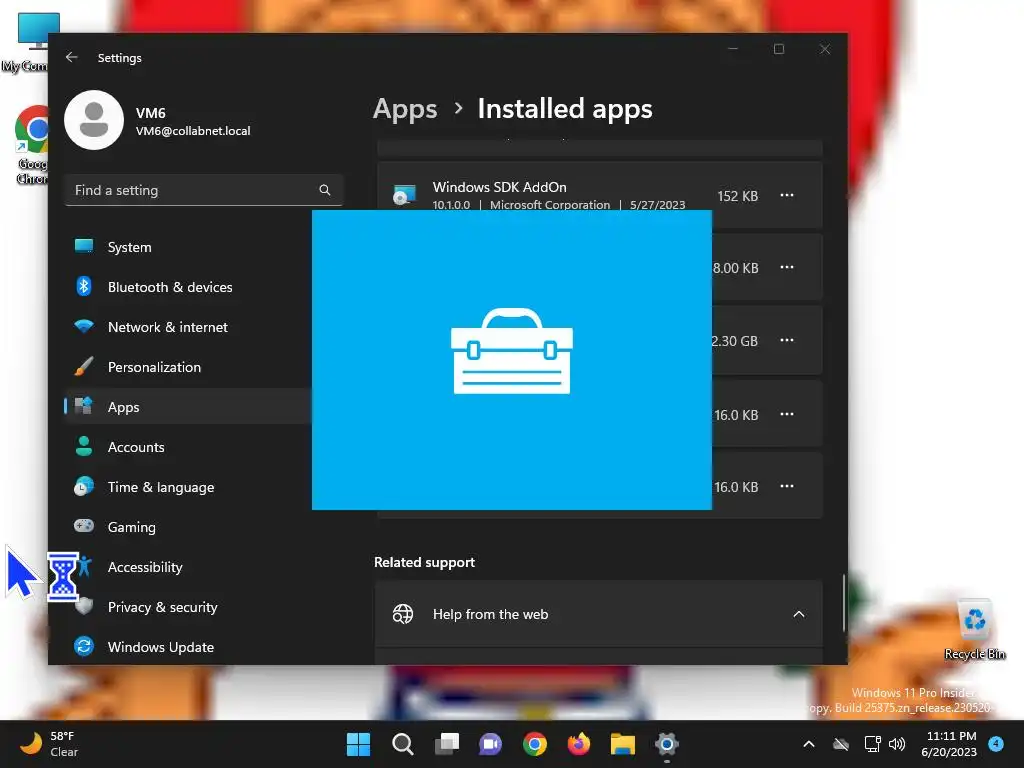Open Network & internet category
The width and height of the screenshot is (1024, 768).
click(188, 327)
